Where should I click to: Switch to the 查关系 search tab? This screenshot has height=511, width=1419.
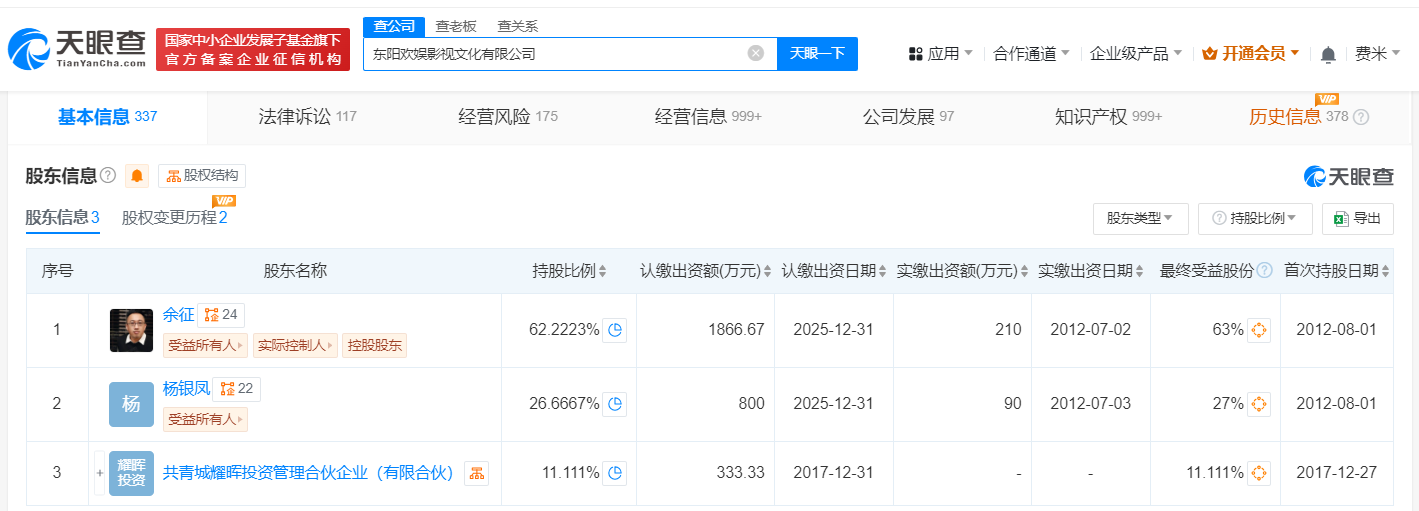tap(517, 26)
